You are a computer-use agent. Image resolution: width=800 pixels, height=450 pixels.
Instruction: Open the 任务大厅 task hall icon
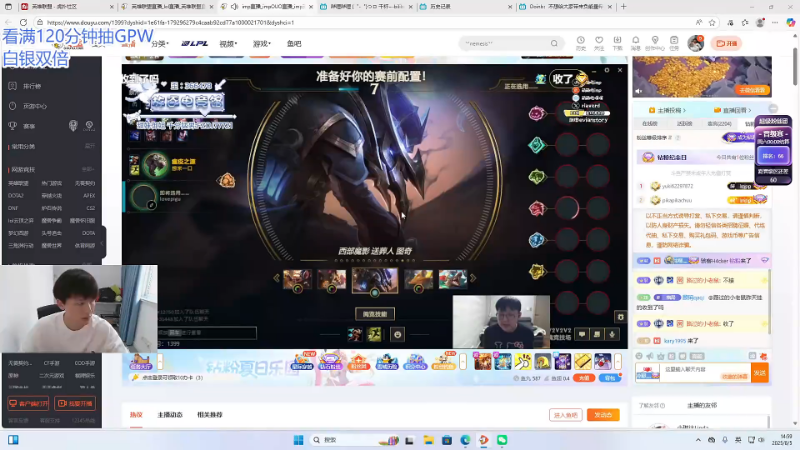[140, 361]
